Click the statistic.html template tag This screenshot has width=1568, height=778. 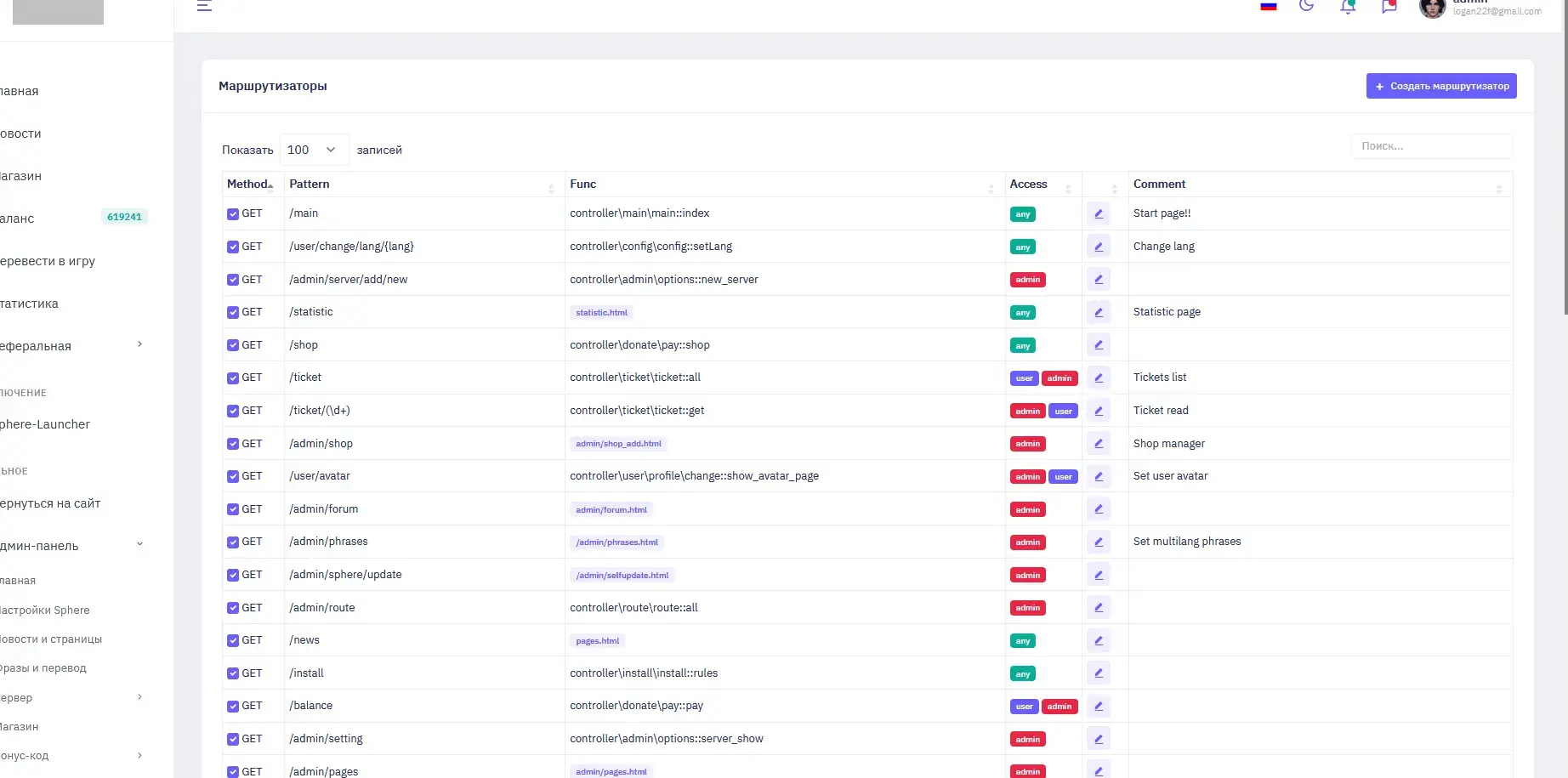tap(601, 313)
